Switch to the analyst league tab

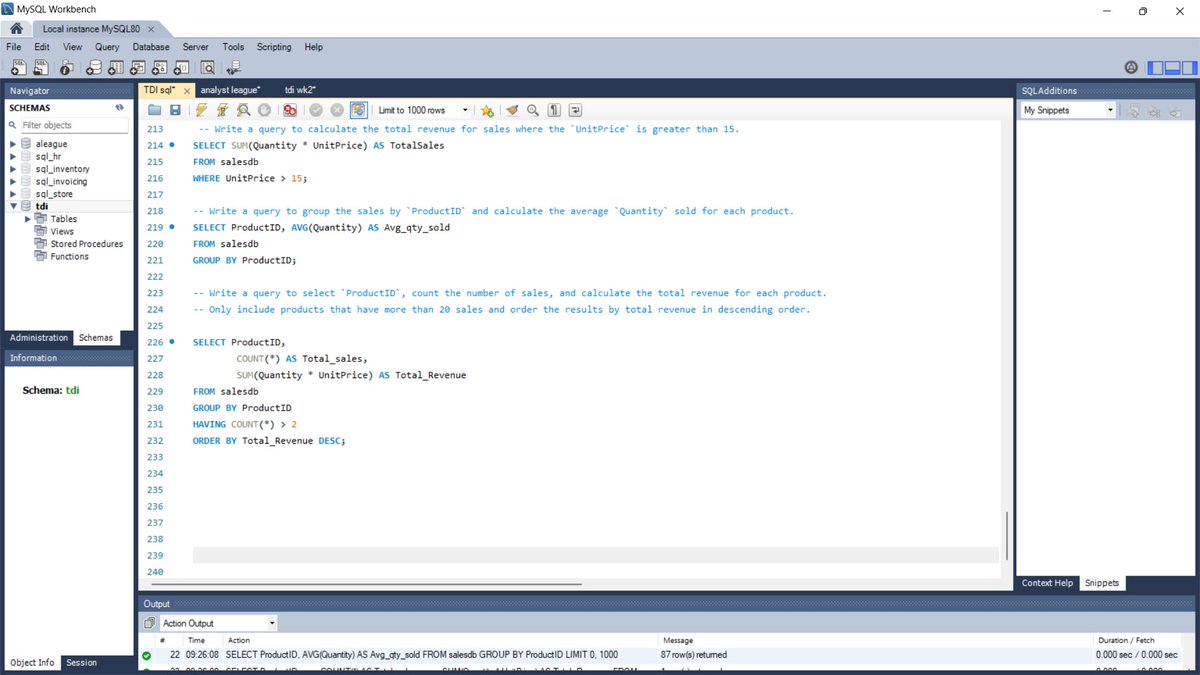[230, 90]
